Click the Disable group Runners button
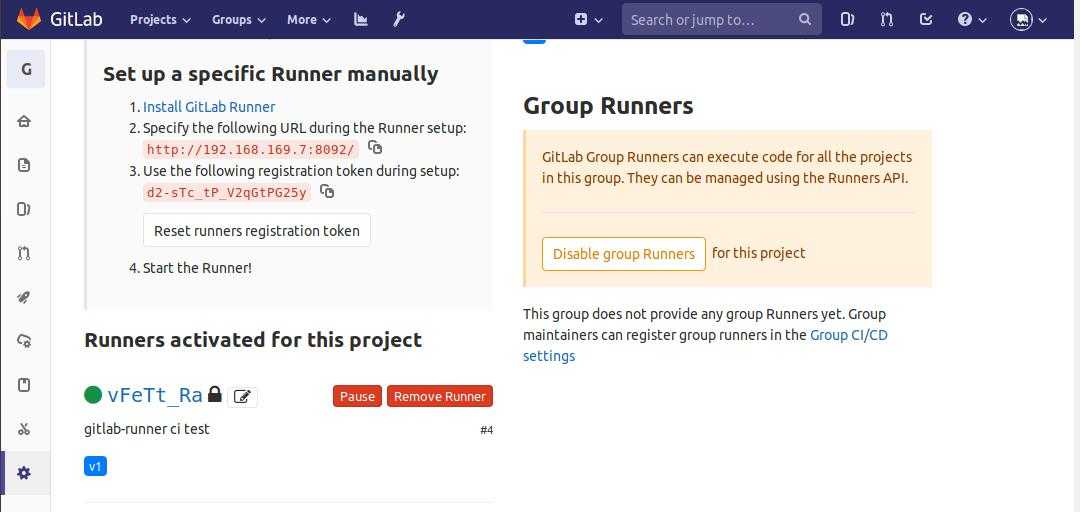The height and width of the screenshot is (512, 1080). 623,254
